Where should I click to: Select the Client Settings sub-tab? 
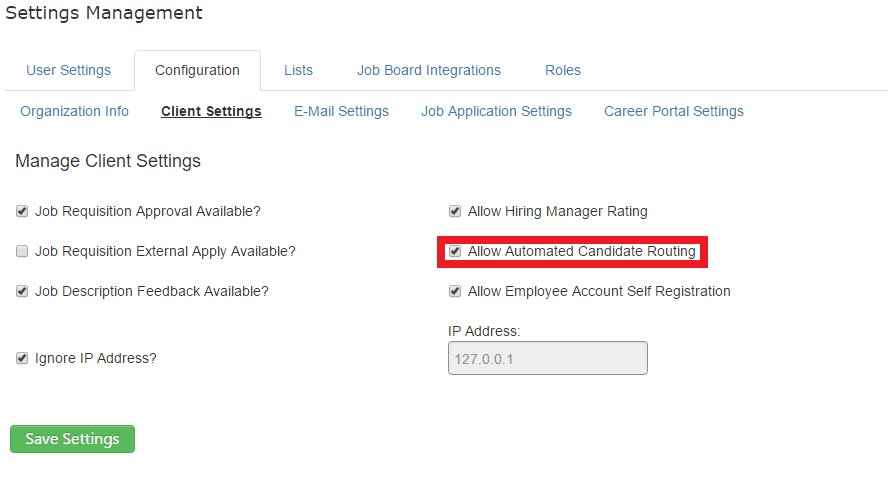tap(211, 111)
